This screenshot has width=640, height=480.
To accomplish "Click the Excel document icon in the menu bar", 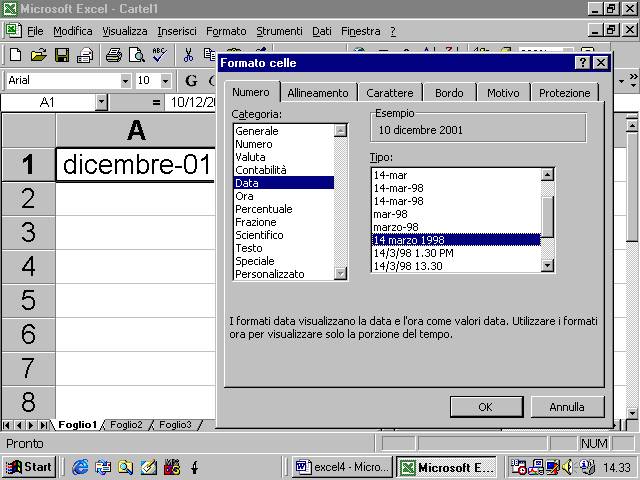I will click(13, 30).
